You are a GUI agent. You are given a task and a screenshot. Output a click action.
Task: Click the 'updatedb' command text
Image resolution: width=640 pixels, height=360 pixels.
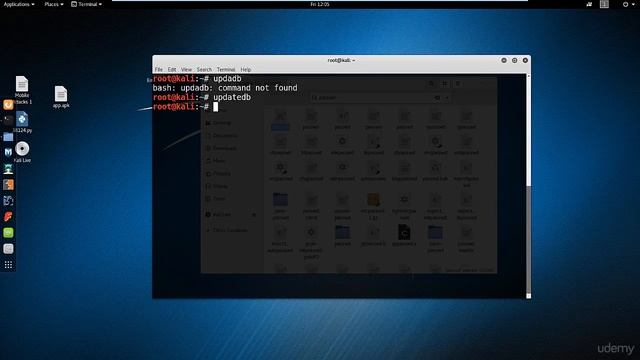click(x=232, y=97)
